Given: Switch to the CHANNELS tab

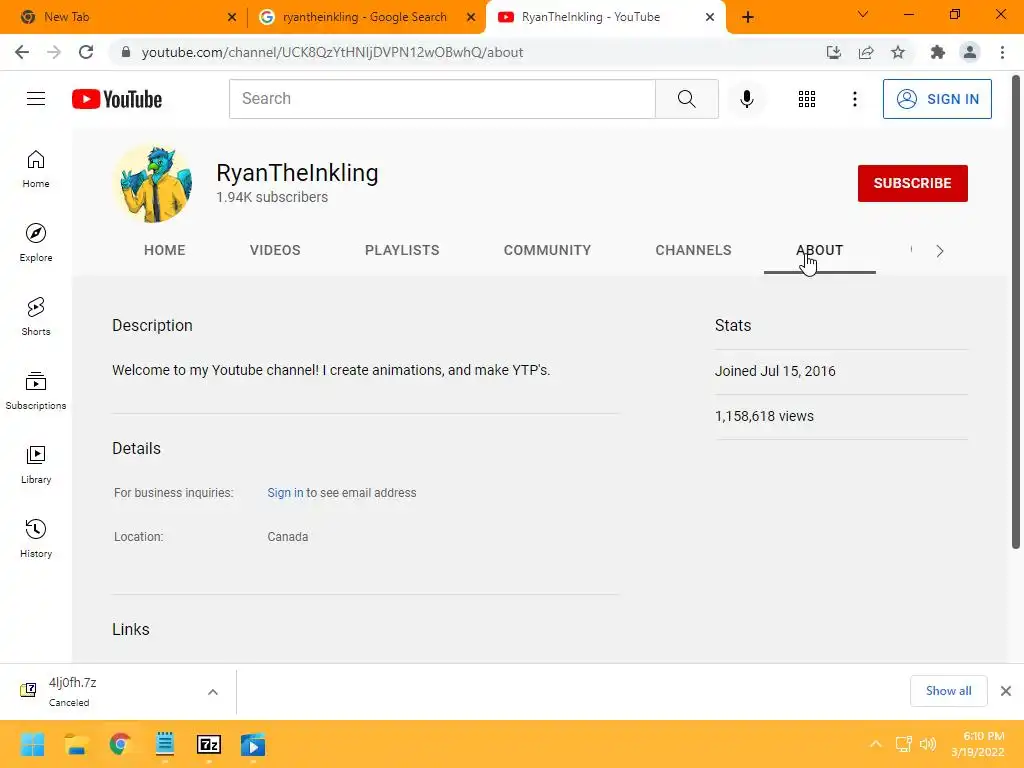Looking at the screenshot, I should [694, 250].
